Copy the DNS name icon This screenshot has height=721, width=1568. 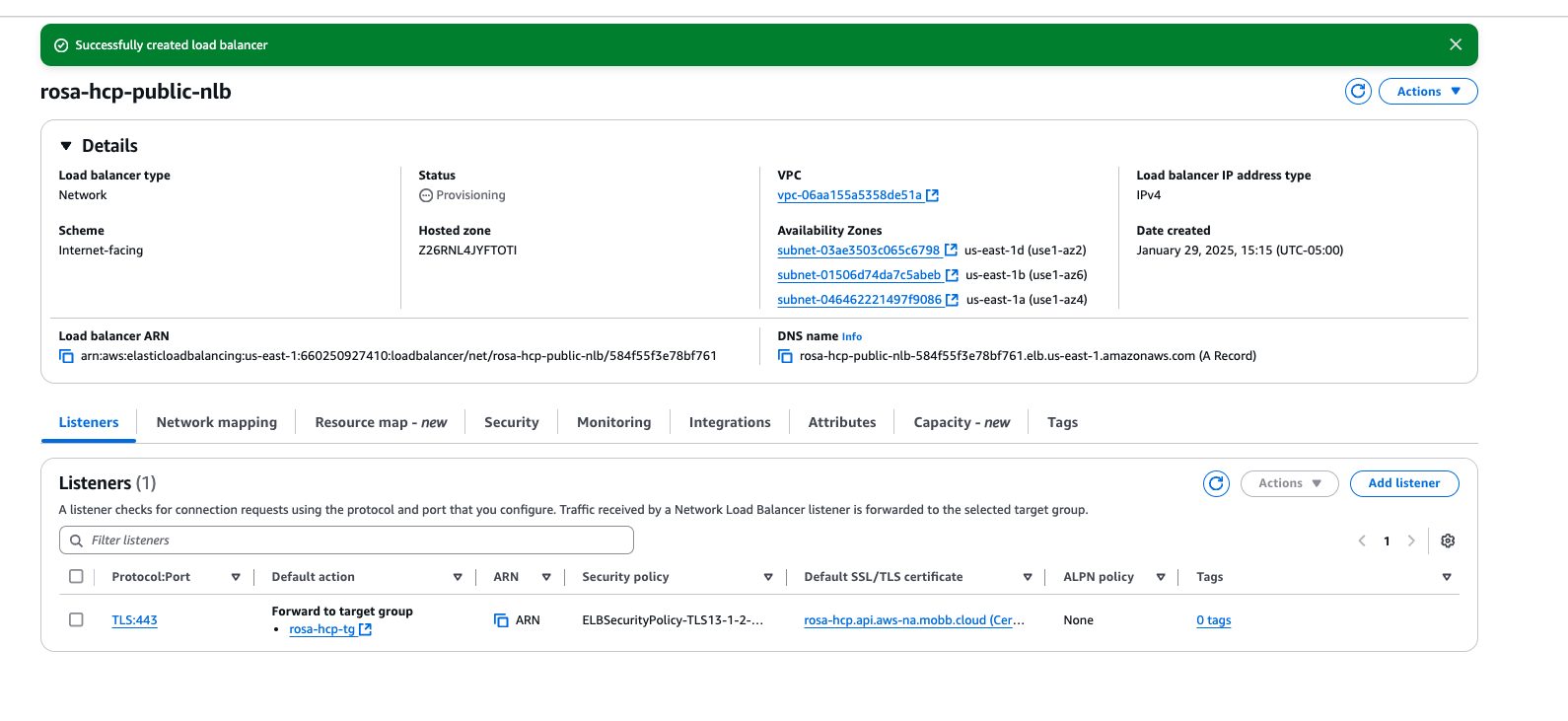[x=785, y=356]
